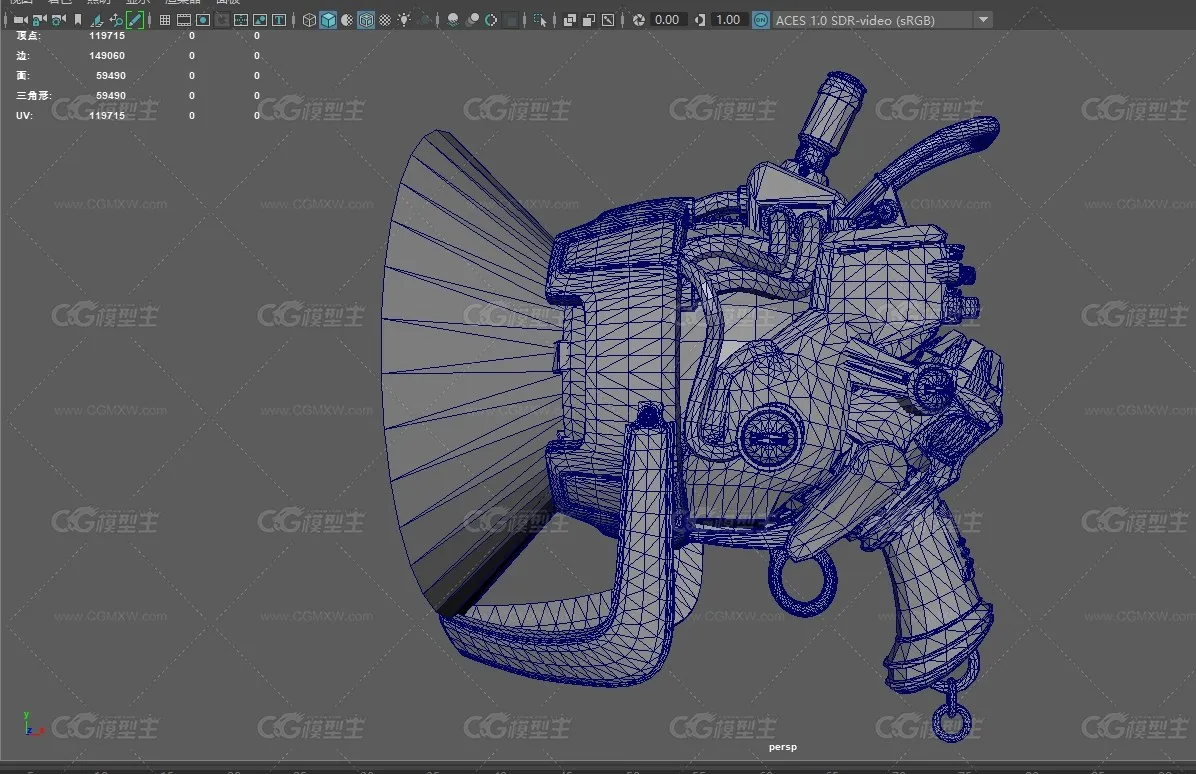Toggle the X-Ray Joints icon
This screenshot has height=774, width=1196.
608,20
